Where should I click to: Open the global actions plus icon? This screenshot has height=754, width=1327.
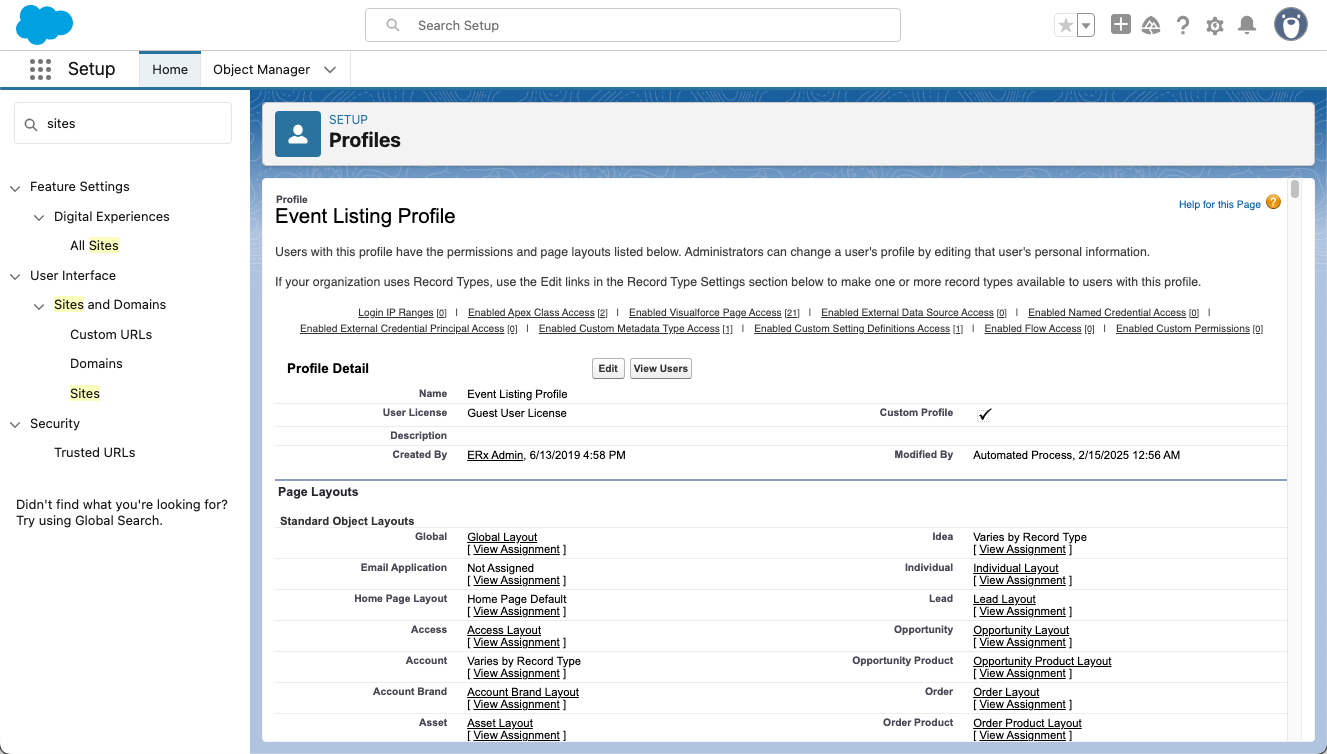(1121, 25)
